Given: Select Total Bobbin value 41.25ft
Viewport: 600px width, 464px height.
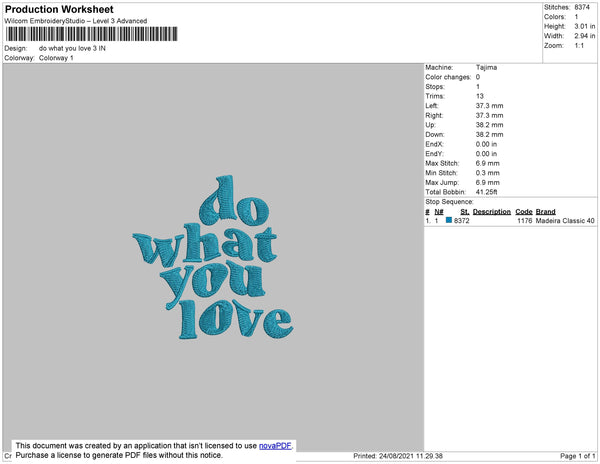Looking at the screenshot, I should tap(486, 192).
